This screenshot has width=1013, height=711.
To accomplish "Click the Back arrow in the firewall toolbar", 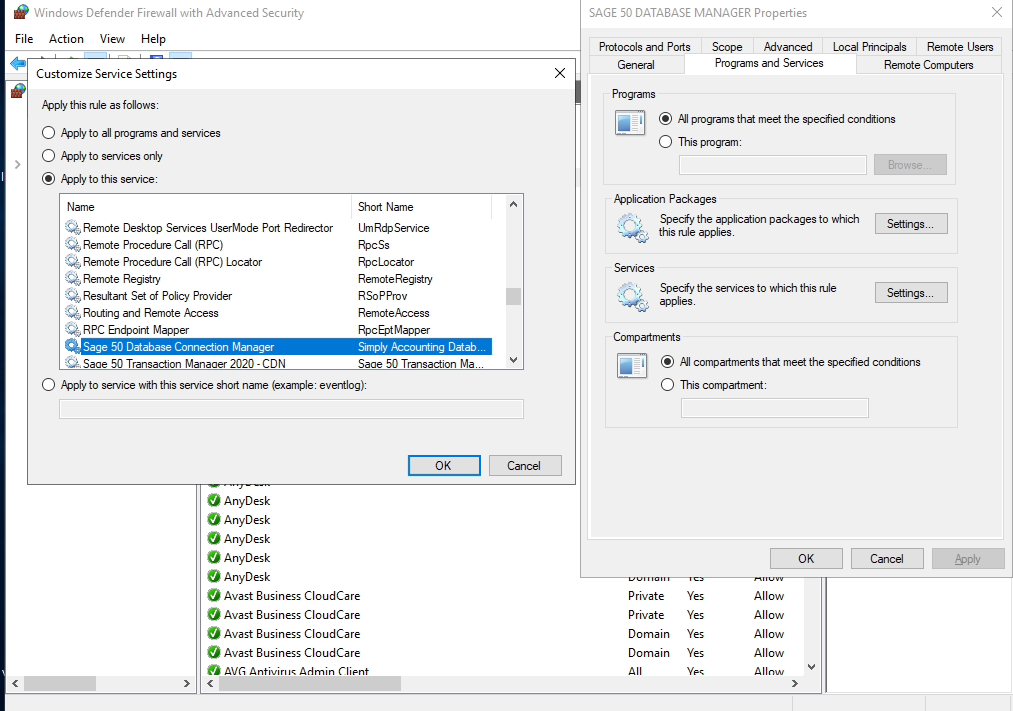I will pos(18,63).
